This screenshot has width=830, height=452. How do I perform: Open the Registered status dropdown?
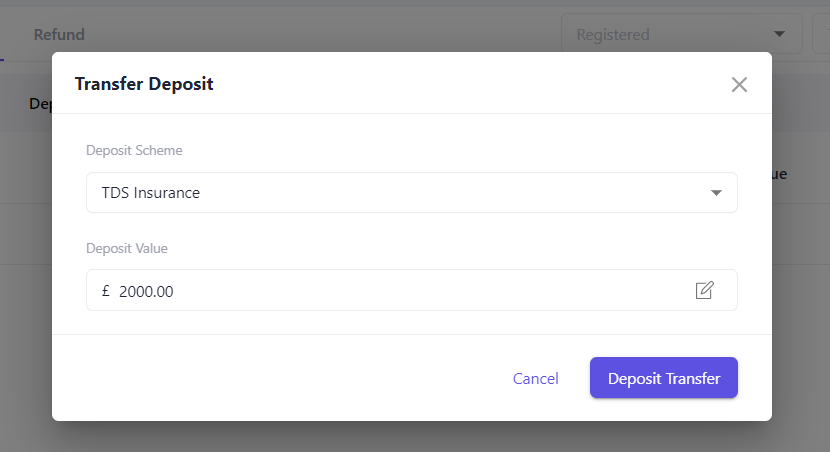click(670, 34)
